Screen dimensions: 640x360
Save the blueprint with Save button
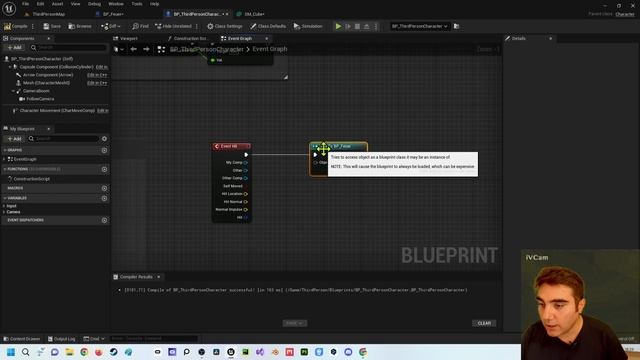tap(52, 26)
